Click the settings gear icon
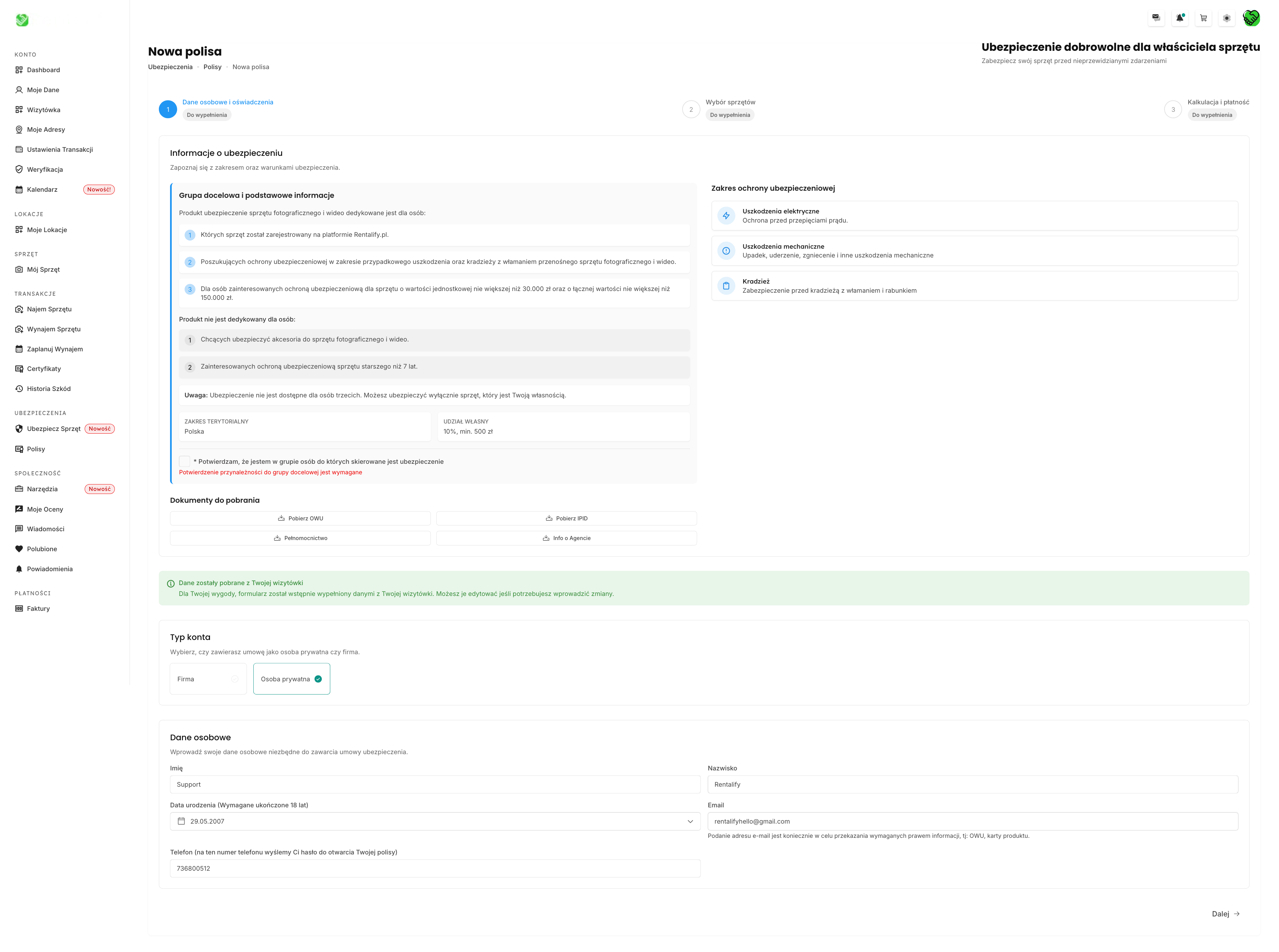The width and height of the screenshot is (1279, 952). [1226, 18]
